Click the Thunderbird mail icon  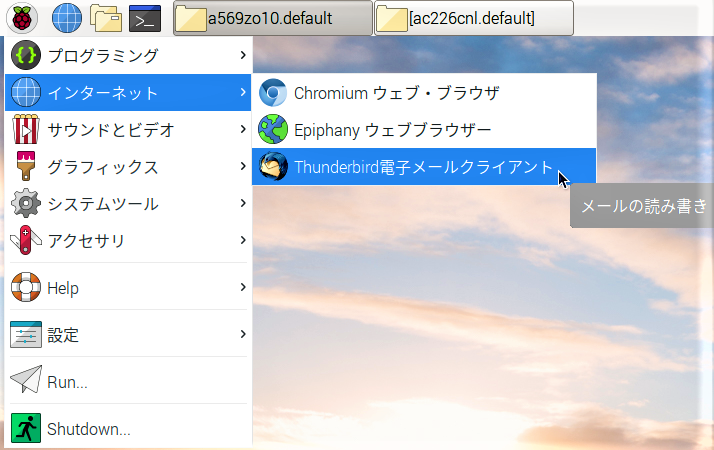[273, 166]
